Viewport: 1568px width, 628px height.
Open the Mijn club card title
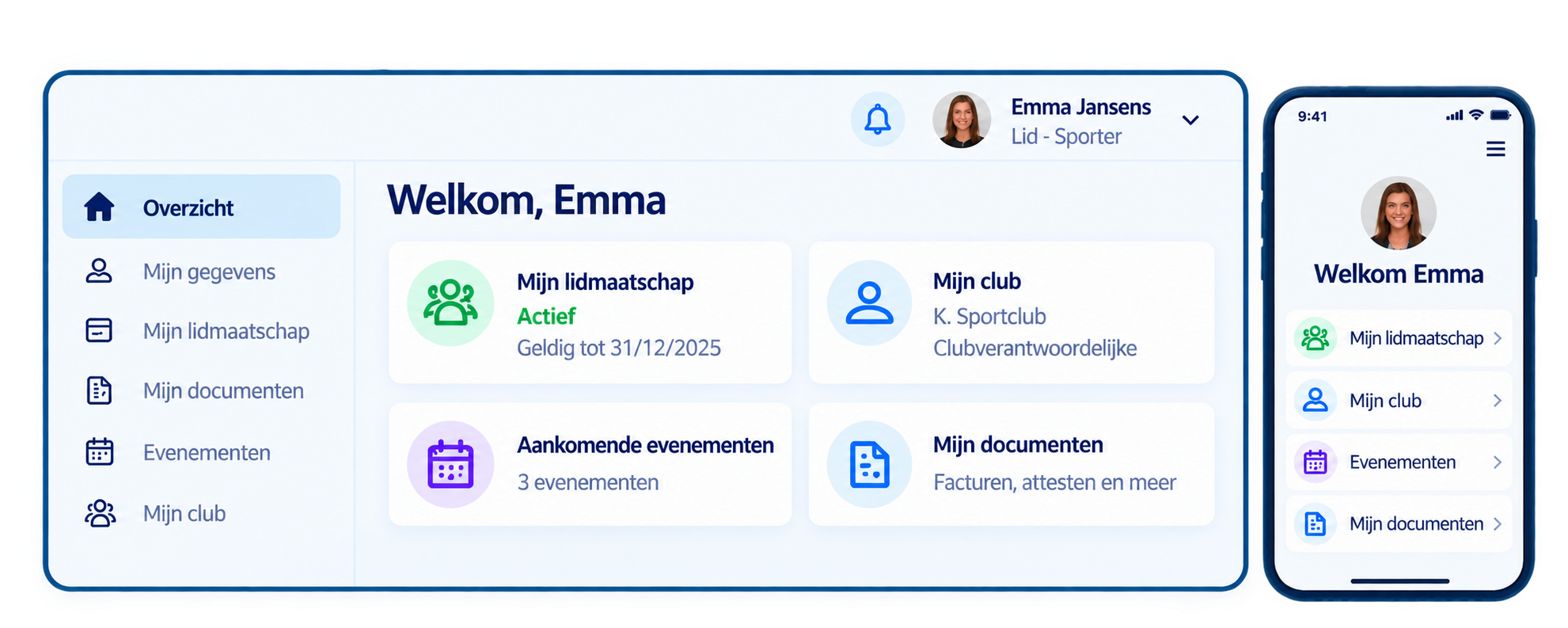[x=977, y=281]
